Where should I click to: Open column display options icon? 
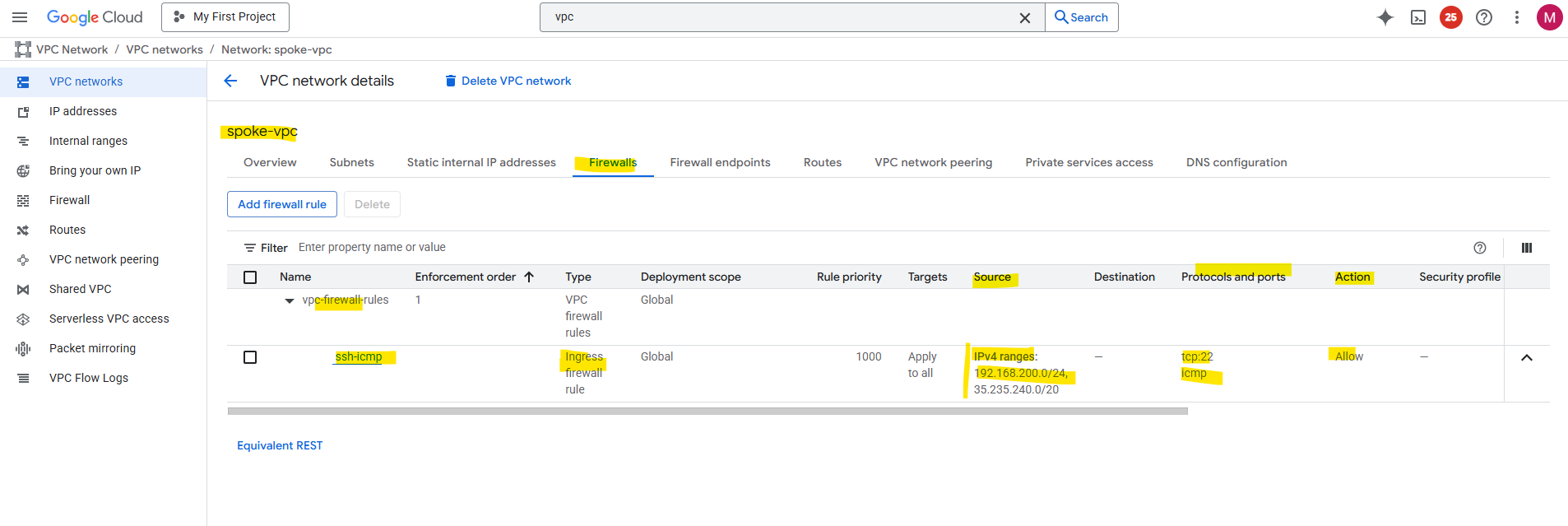[x=1527, y=248]
